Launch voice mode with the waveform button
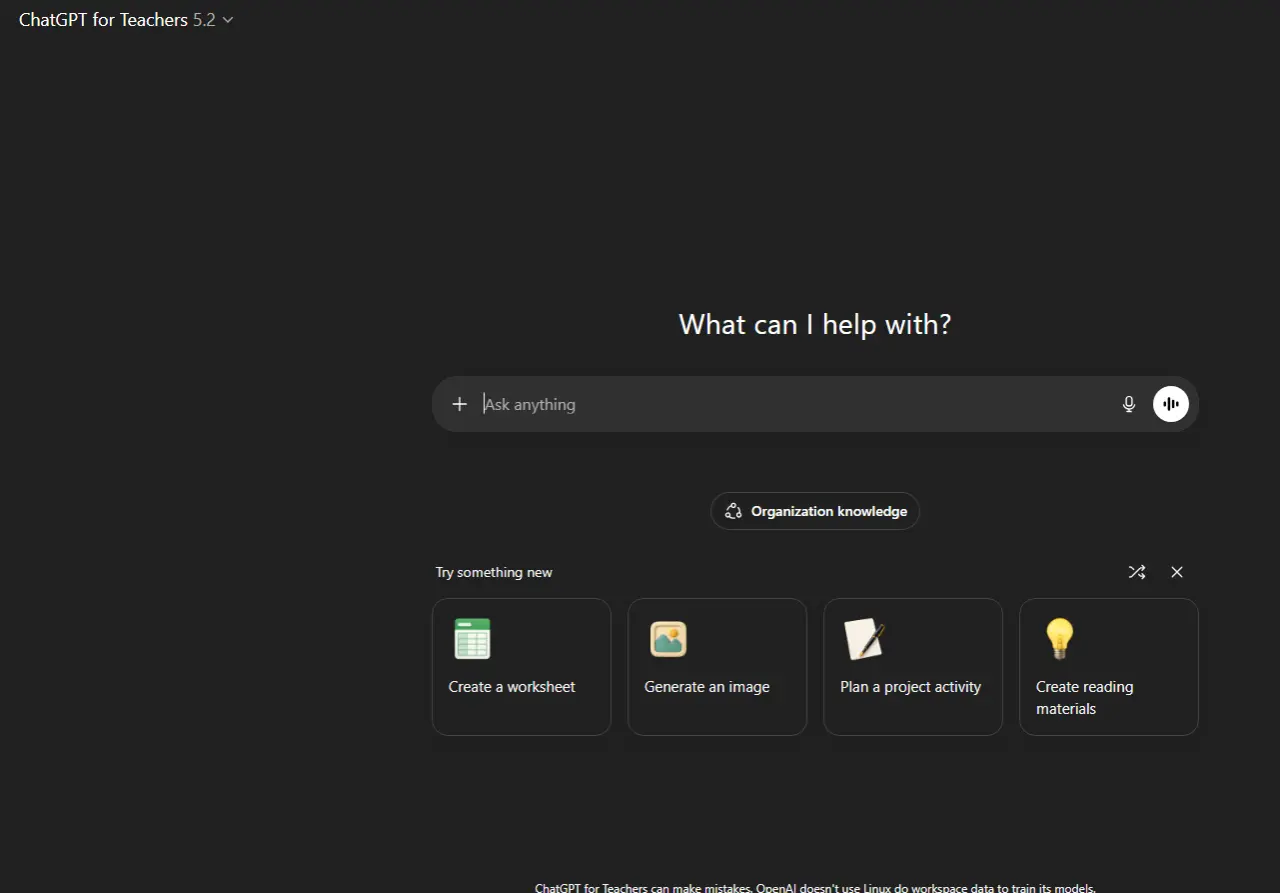The image size is (1280, 893). click(x=1171, y=404)
